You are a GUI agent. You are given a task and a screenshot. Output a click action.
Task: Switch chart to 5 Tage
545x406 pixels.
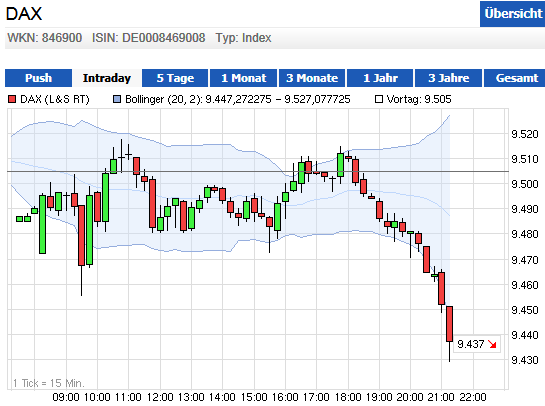(175, 78)
